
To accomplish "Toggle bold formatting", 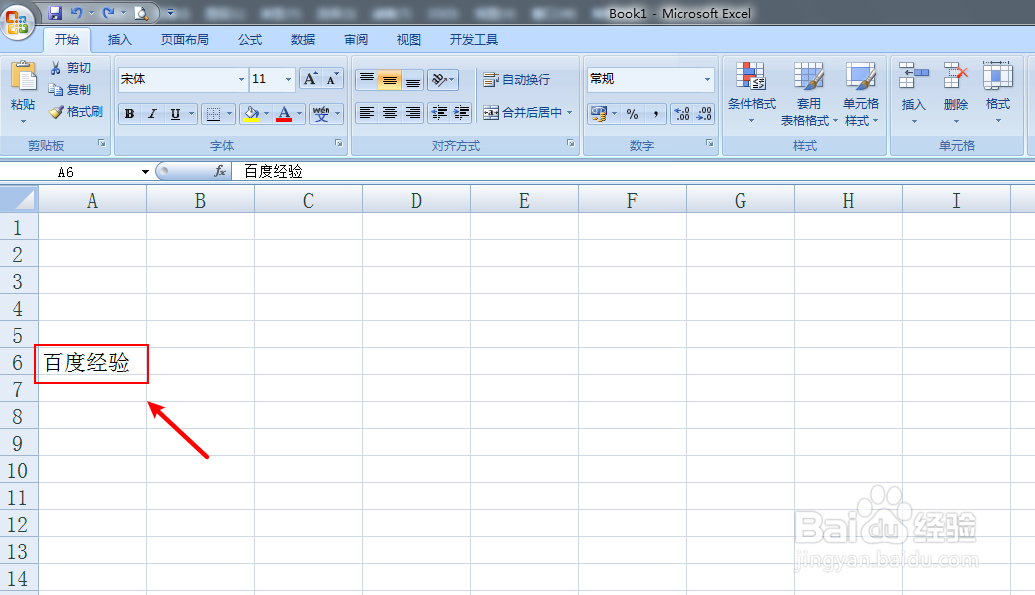I will [x=129, y=114].
